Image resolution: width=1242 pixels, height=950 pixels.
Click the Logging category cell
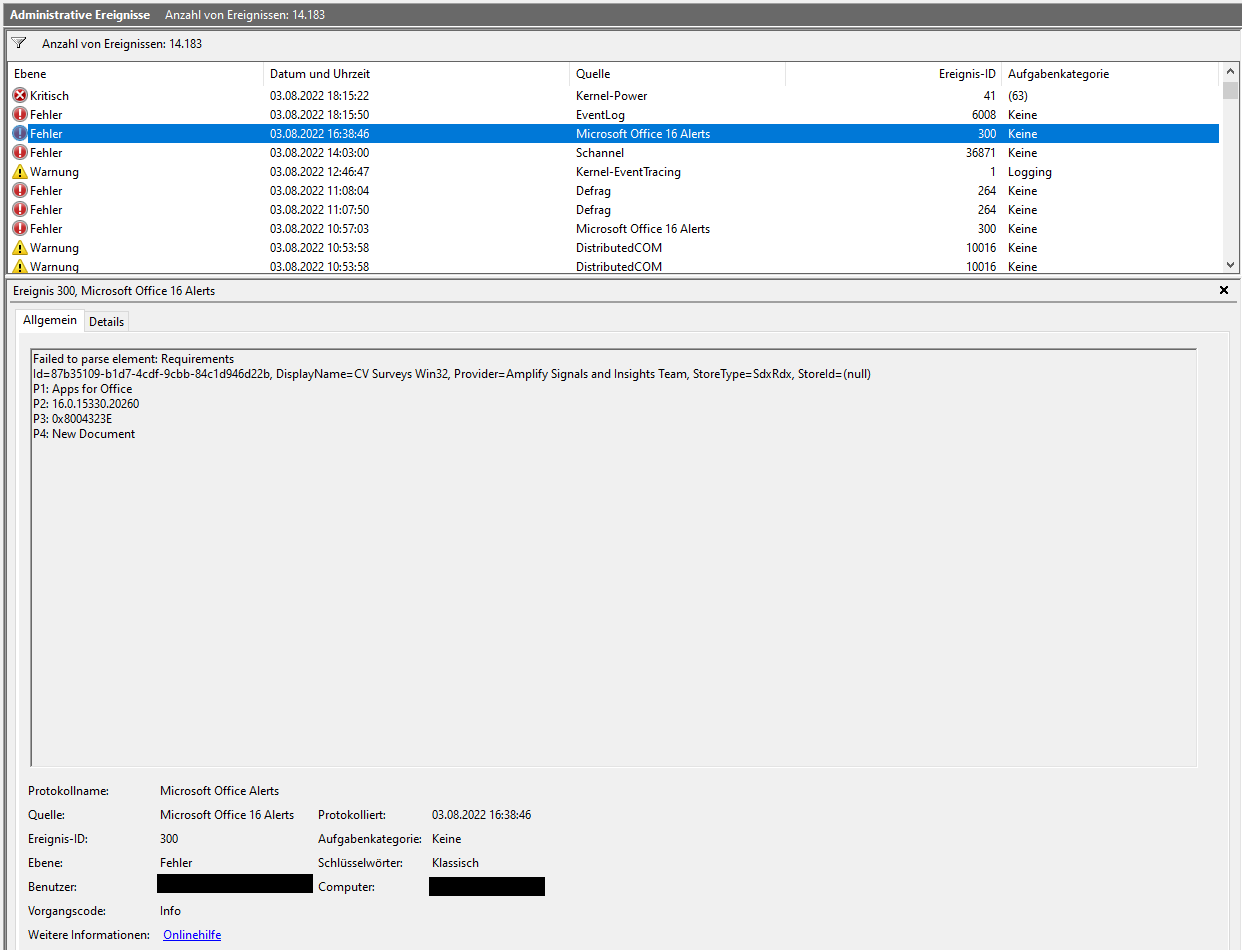[1030, 172]
